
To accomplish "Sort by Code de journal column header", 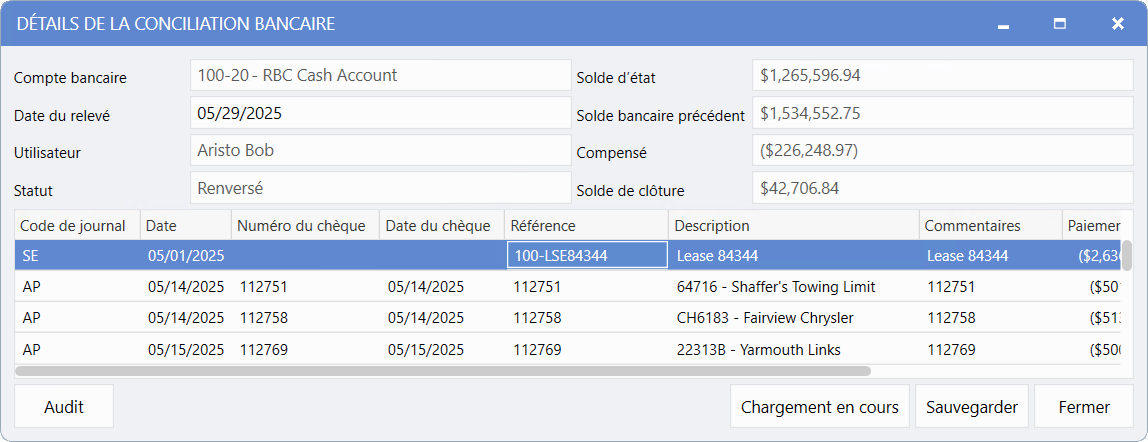I will [76, 226].
